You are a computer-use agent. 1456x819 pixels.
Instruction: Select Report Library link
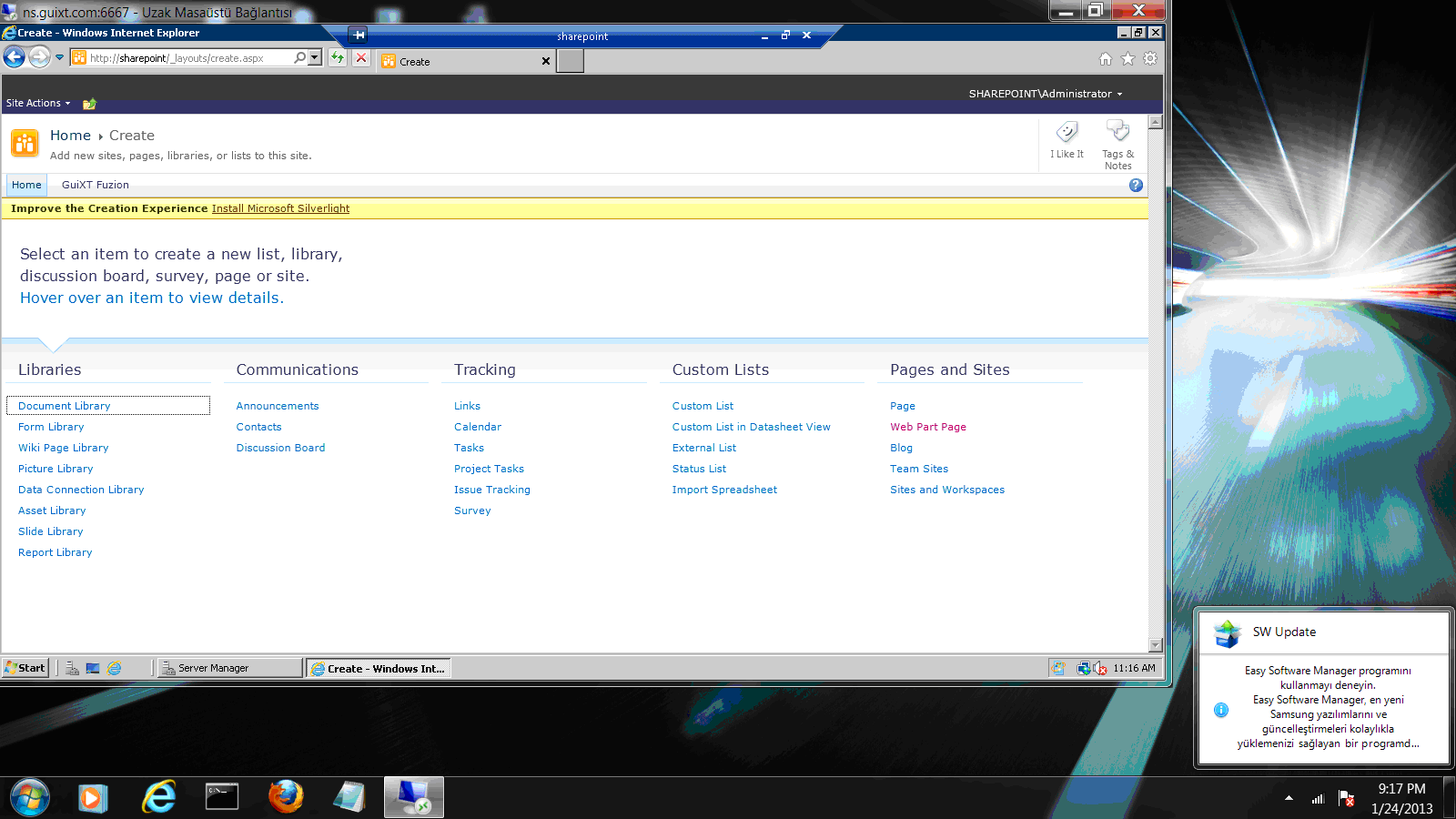point(56,552)
